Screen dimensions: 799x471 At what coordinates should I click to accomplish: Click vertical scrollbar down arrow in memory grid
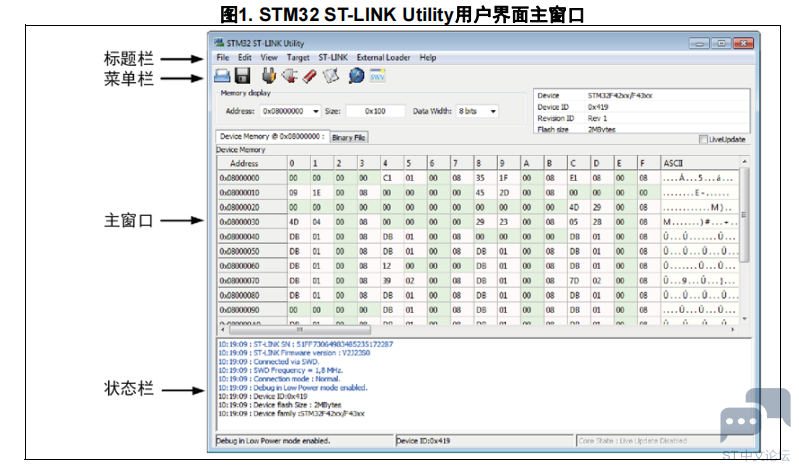(x=744, y=319)
